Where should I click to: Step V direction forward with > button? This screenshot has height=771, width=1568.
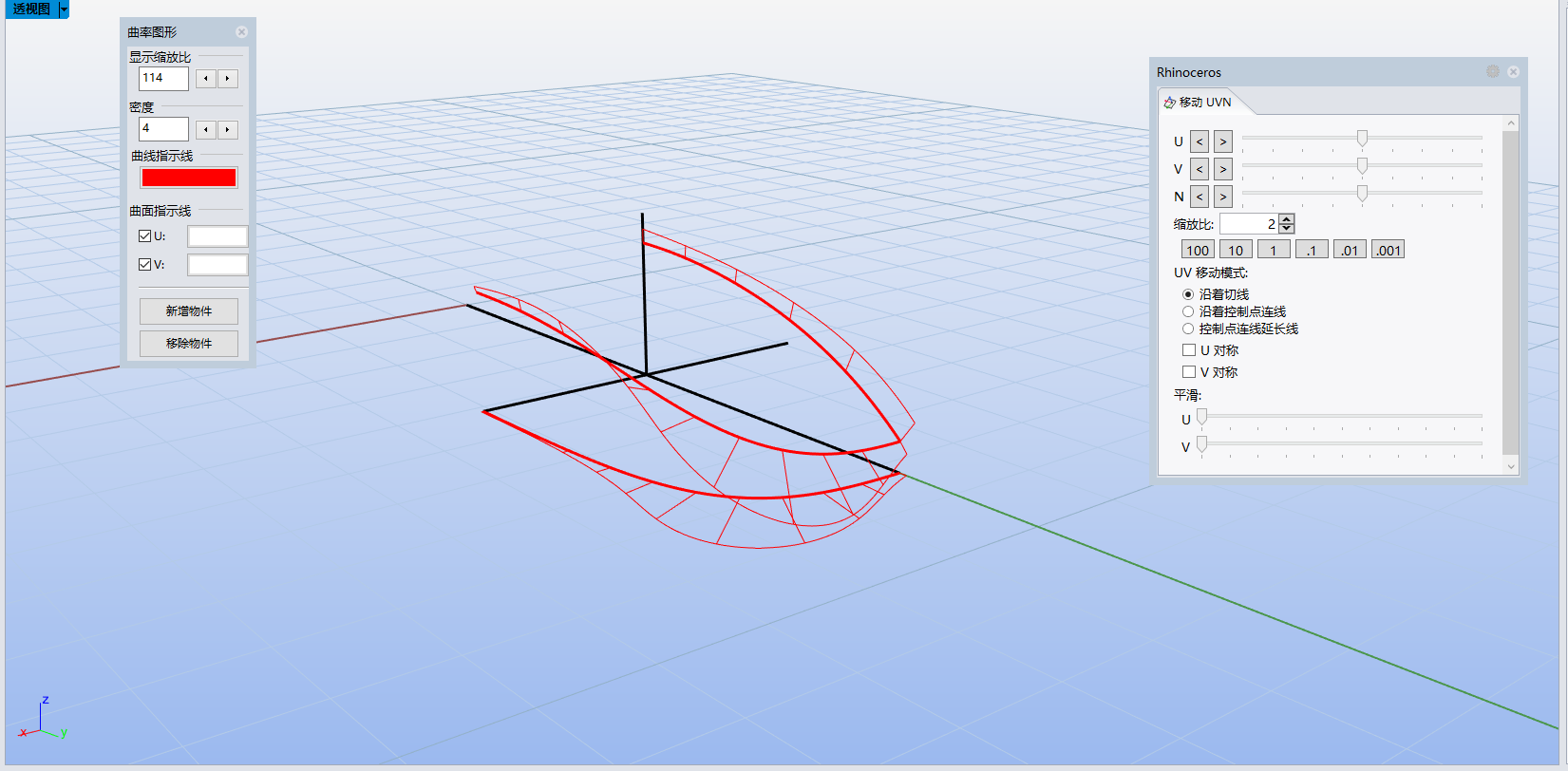pyautogui.click(x=1223, y=169)
